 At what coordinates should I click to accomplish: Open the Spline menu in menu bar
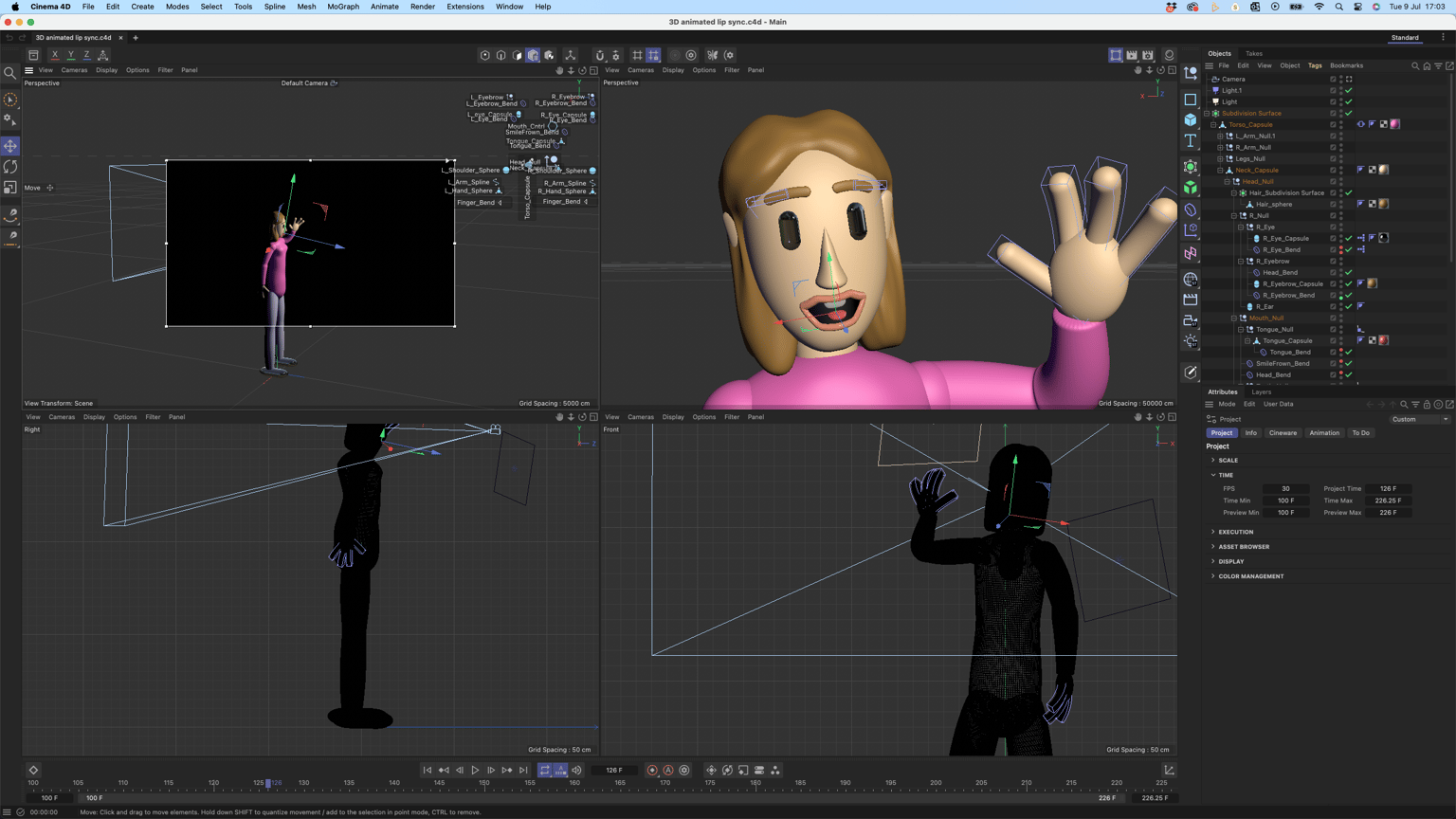click(275, 7)
